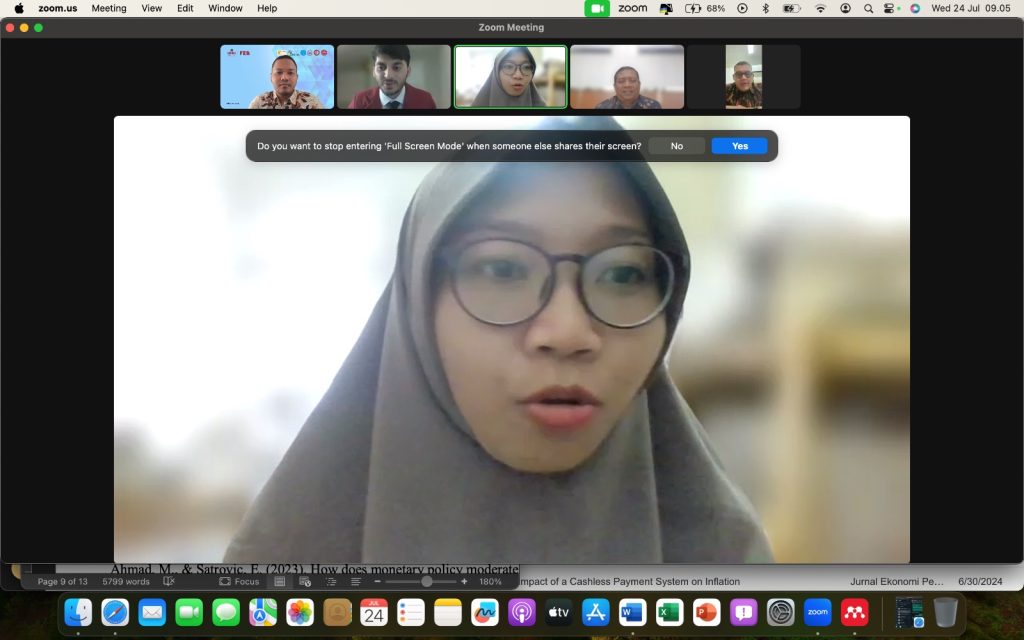Image resolution: width=1024 pixels, height=640 pixels.
Task: Open Zoom from the Dock
Action: point(817,612)
